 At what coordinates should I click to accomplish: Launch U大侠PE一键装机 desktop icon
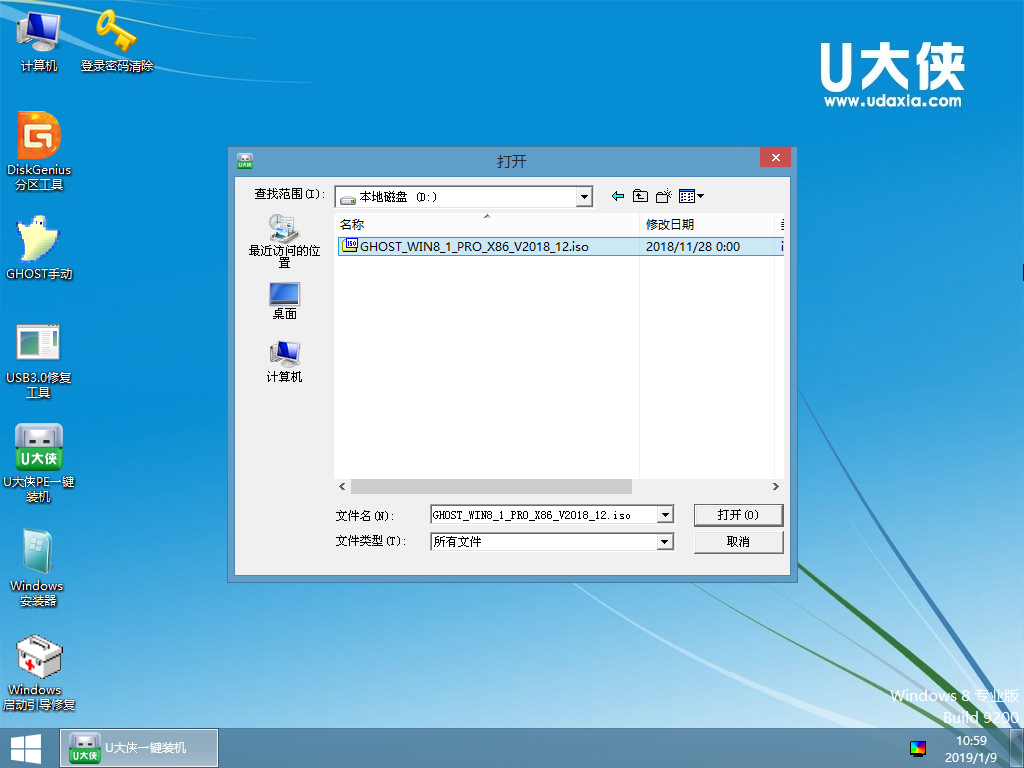(x=39, y=463)
